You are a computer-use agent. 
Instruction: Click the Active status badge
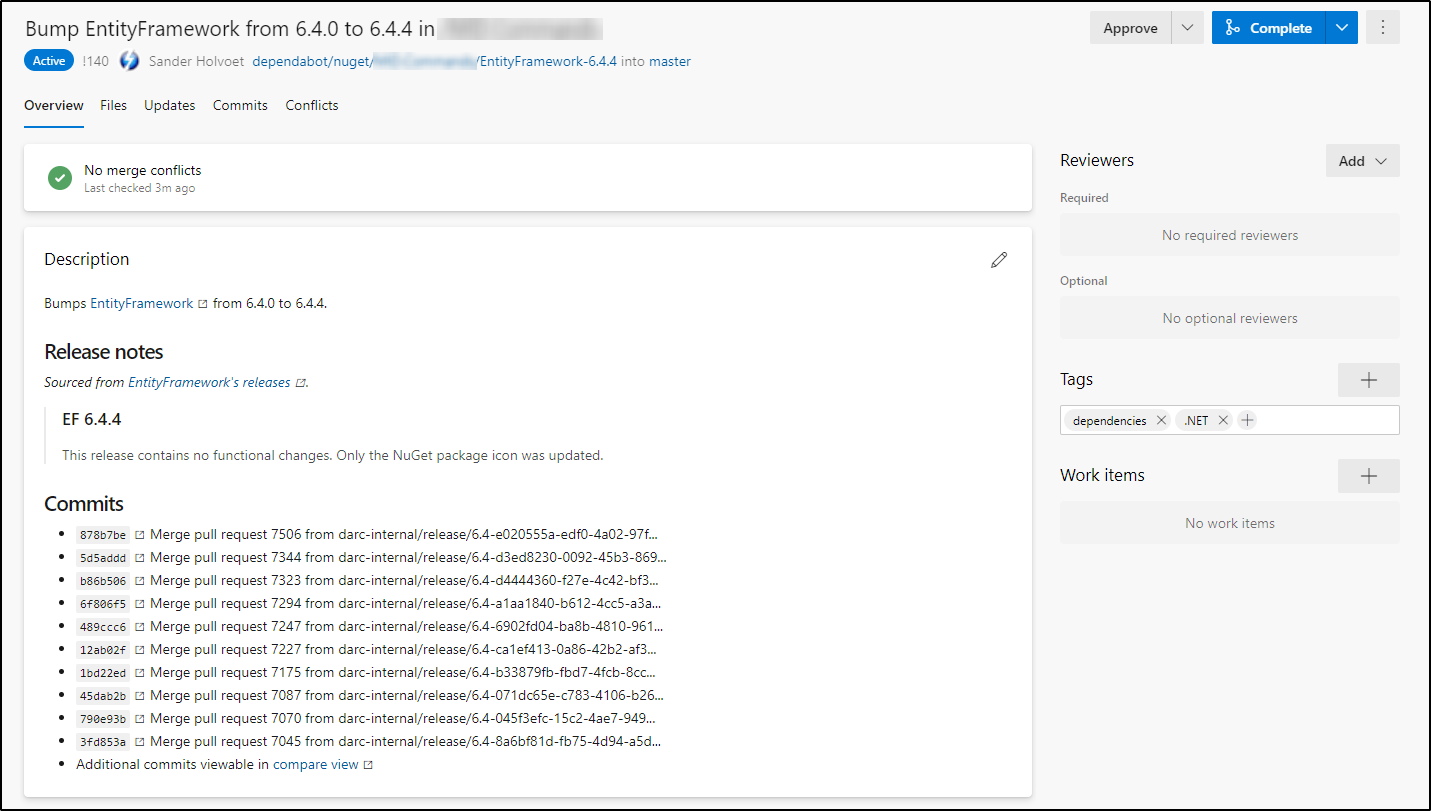pos(49,61)
